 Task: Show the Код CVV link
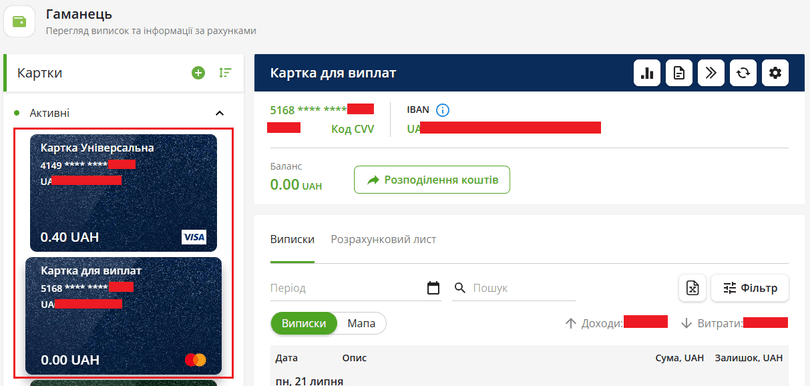(352, 129)
